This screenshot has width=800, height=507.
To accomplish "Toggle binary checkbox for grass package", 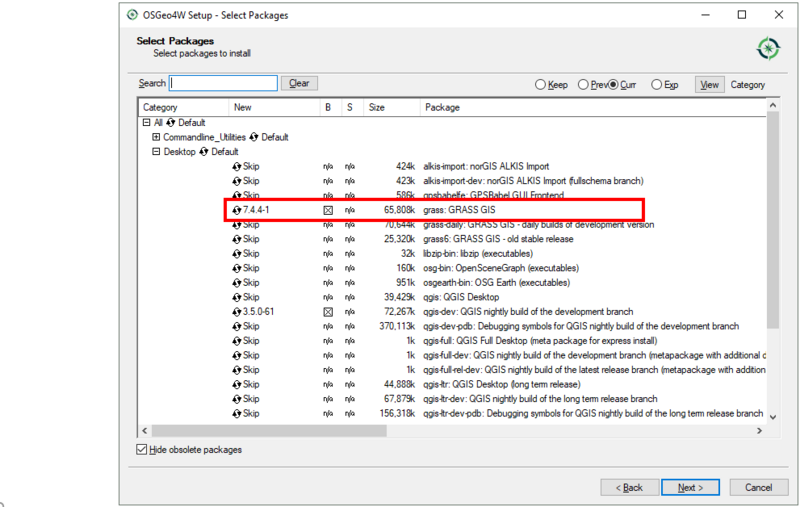I will tap(327, 211).
